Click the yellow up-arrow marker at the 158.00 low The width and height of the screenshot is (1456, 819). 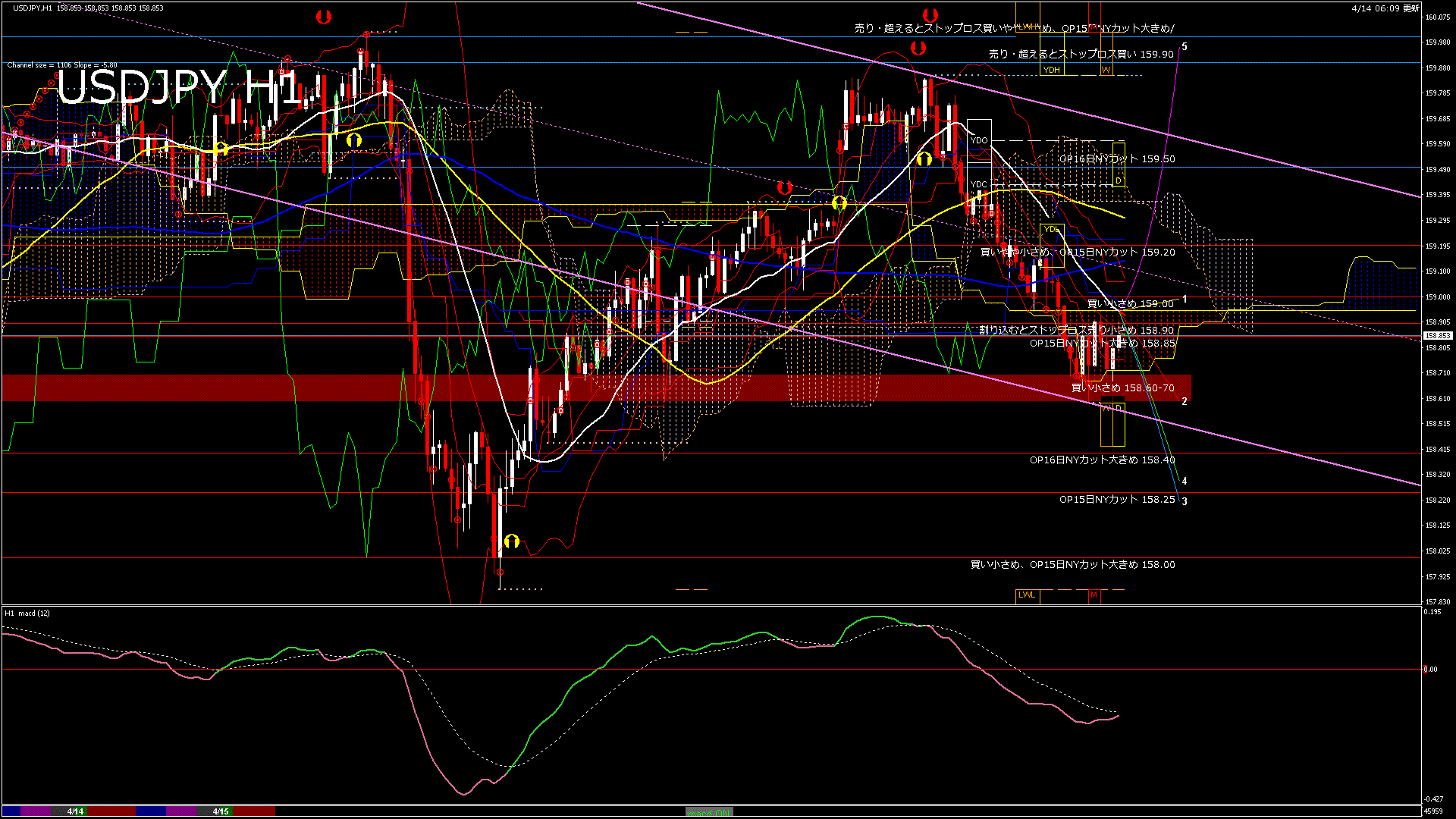(512, 541)
